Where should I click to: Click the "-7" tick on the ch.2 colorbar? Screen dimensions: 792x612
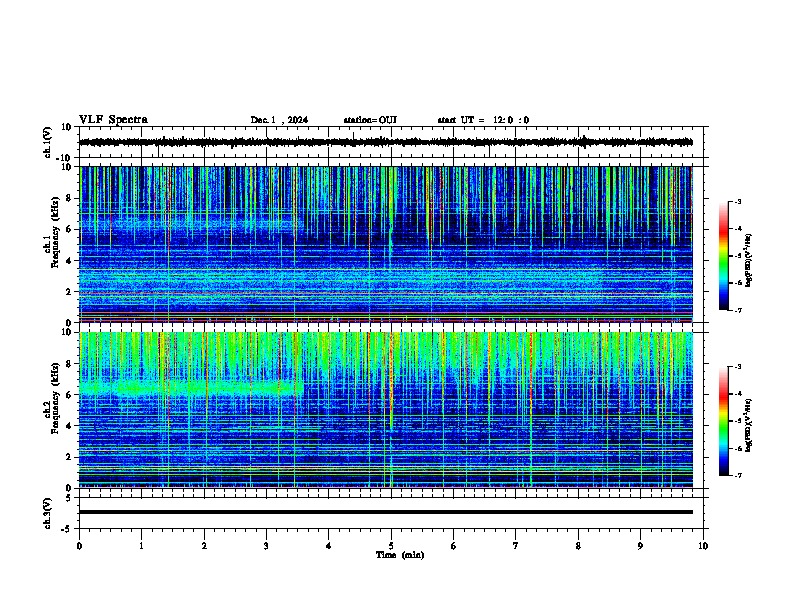pyautogui.click(x=738, y=475)
